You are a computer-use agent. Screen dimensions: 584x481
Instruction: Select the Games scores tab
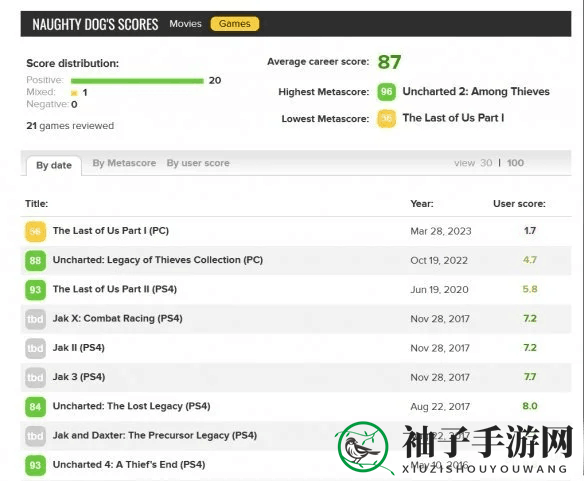pos(235,24)
